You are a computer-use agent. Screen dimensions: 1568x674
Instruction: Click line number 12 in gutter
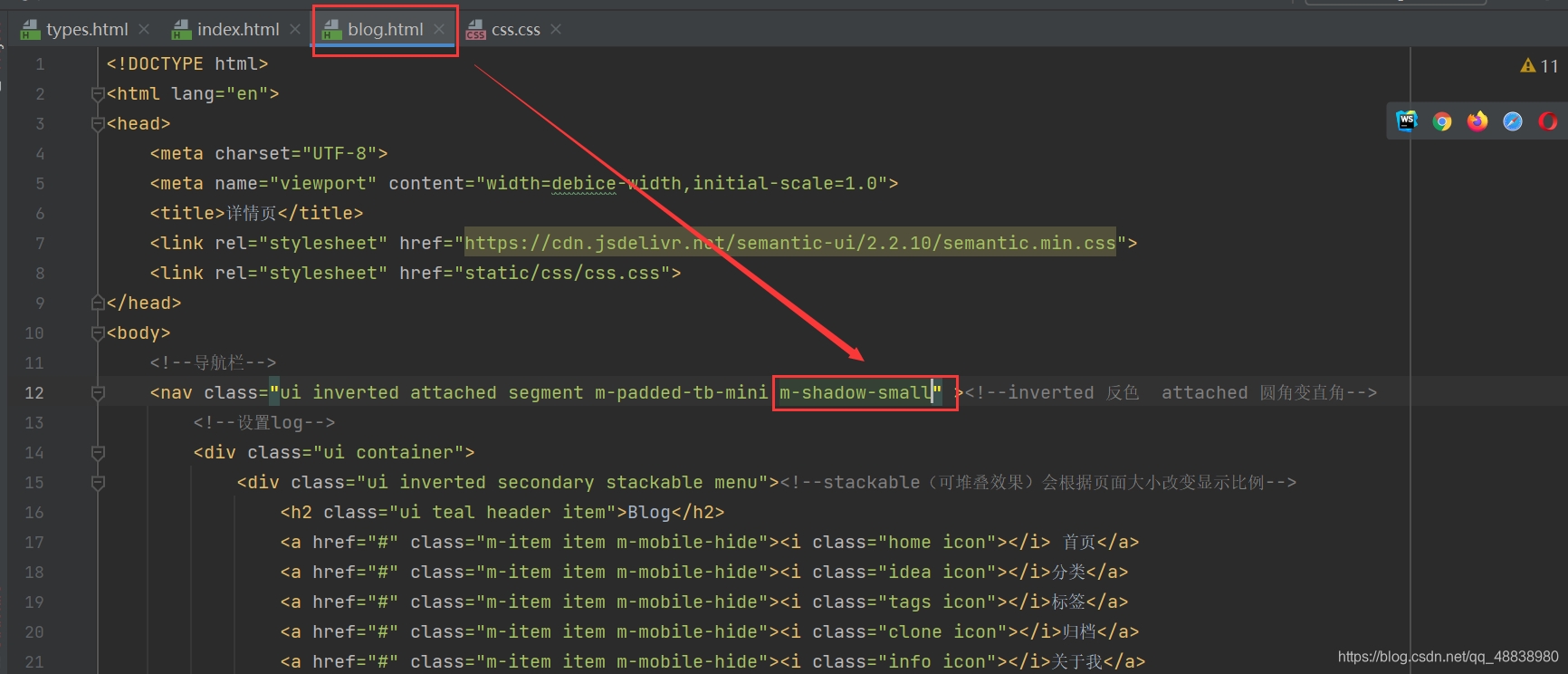34,392
